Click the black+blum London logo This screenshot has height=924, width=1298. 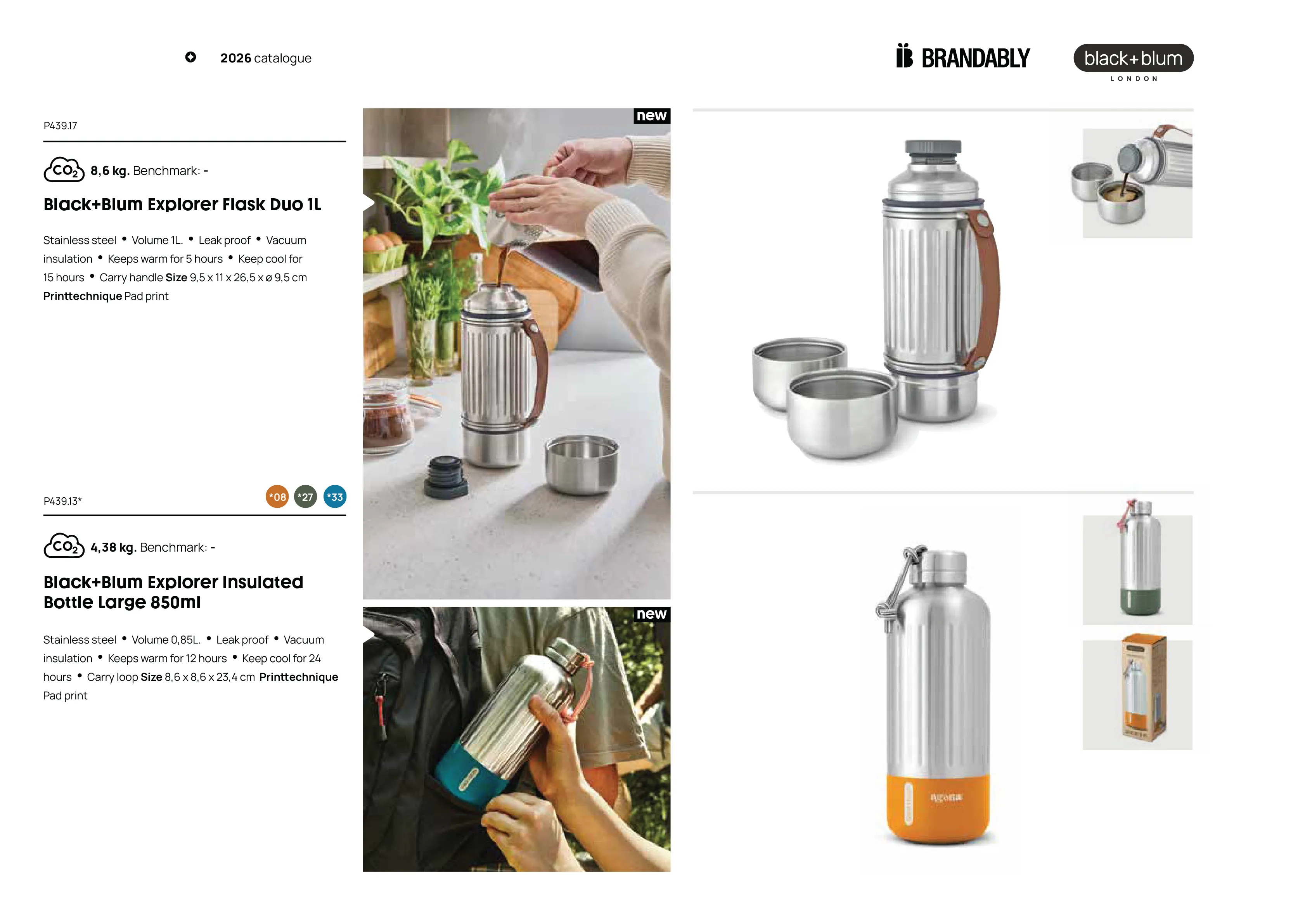(x=1133, y=62)
